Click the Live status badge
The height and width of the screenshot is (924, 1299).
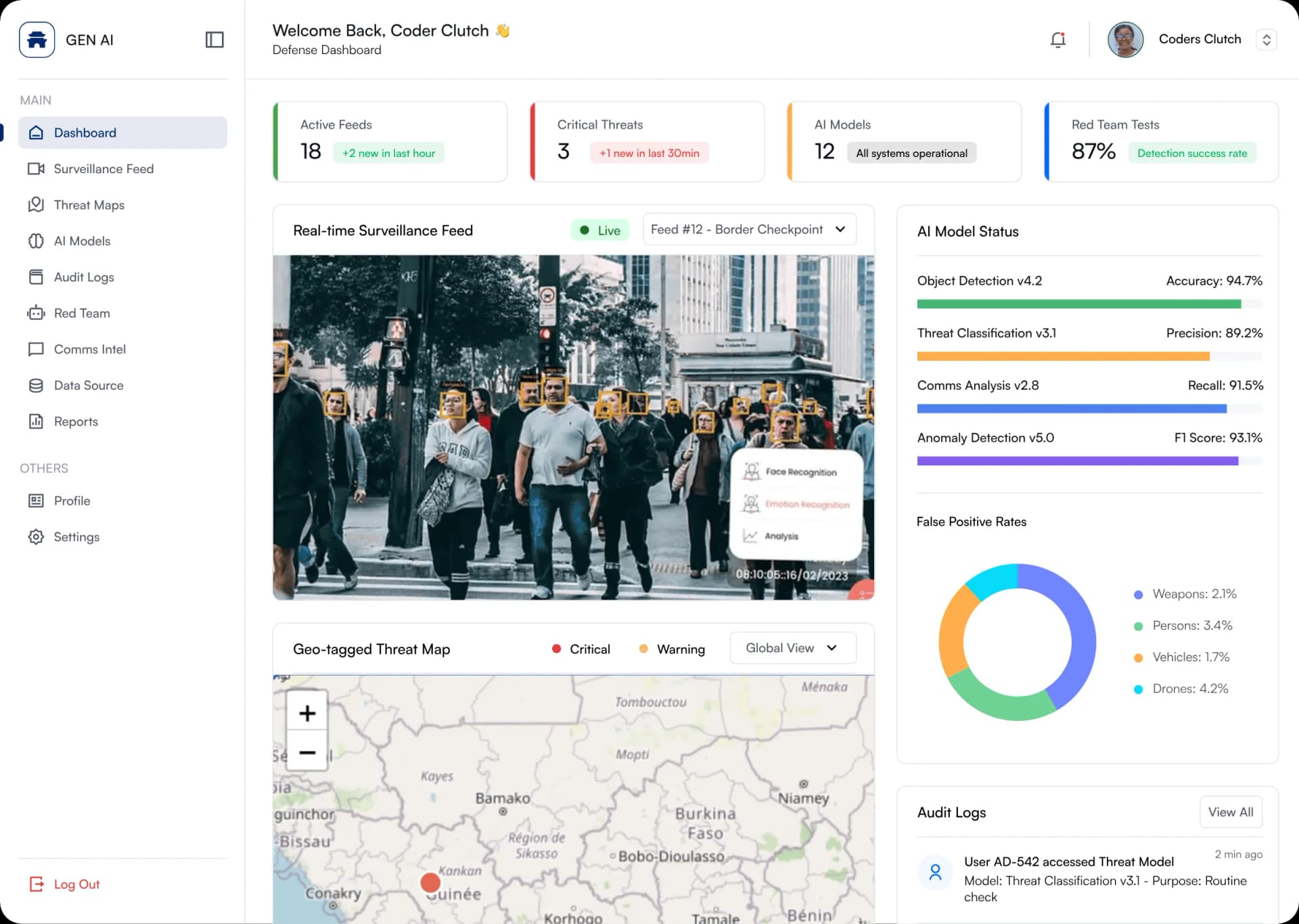tap(600, 230)
